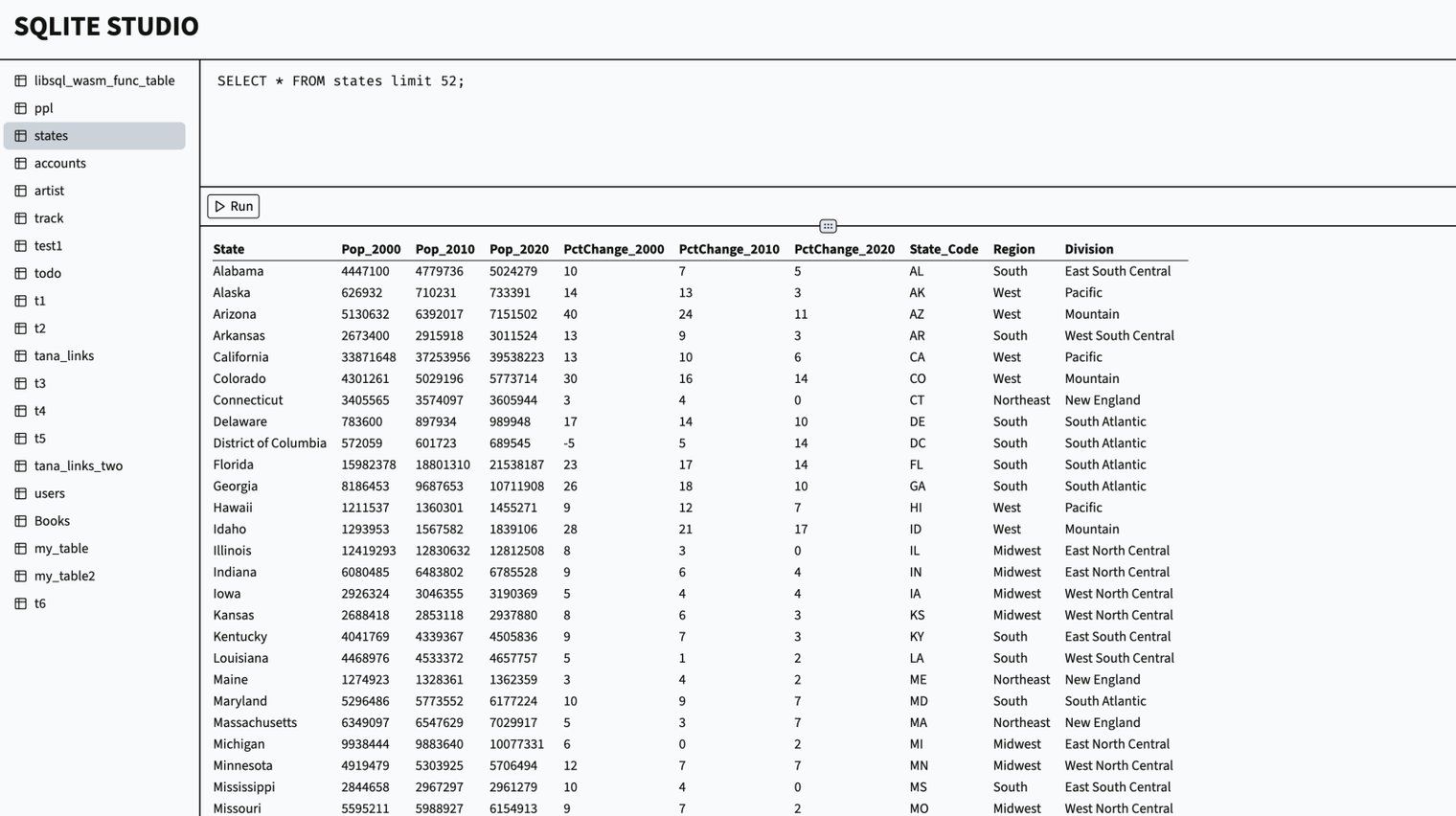Click the table icon beside tana_links_two

click(x=20, y=466)
